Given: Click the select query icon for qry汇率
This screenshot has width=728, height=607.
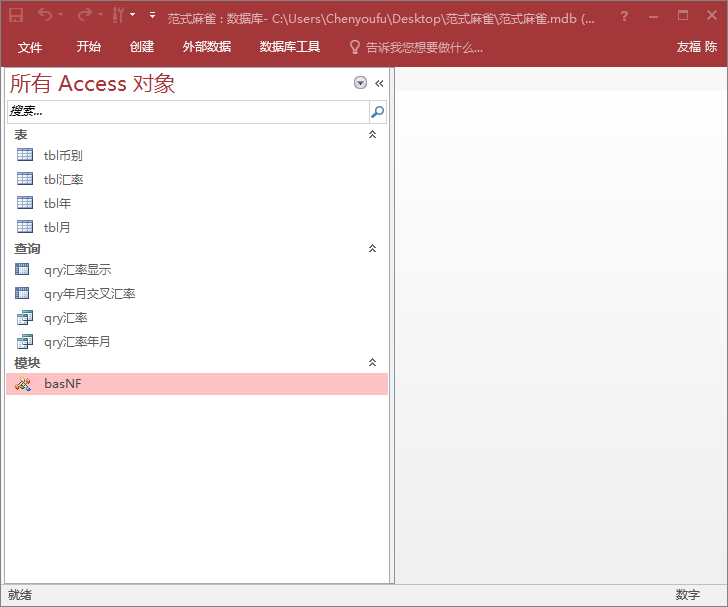Looking at the screenshot, I should tap(25, 318).
